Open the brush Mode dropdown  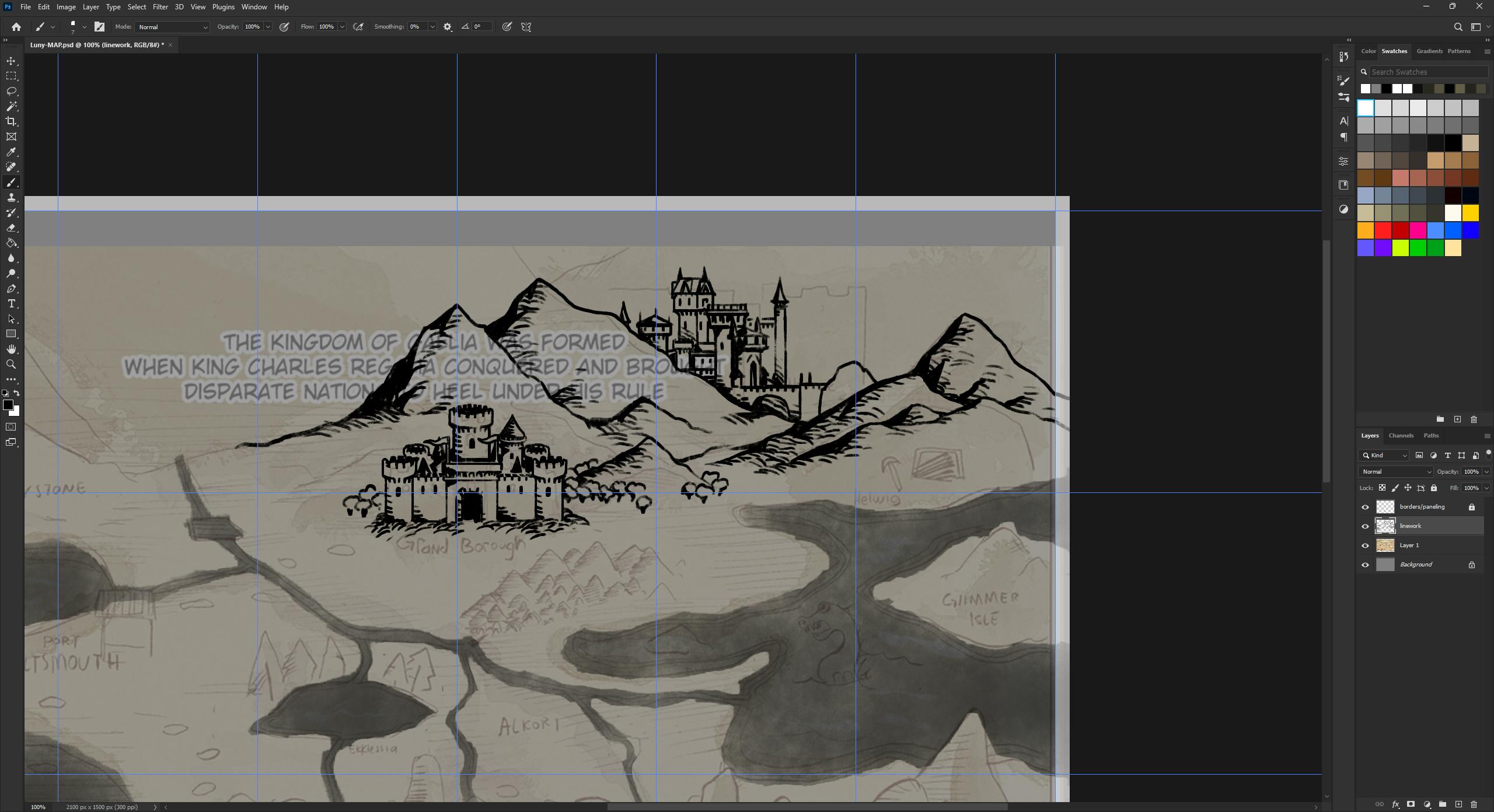(172, 27)
